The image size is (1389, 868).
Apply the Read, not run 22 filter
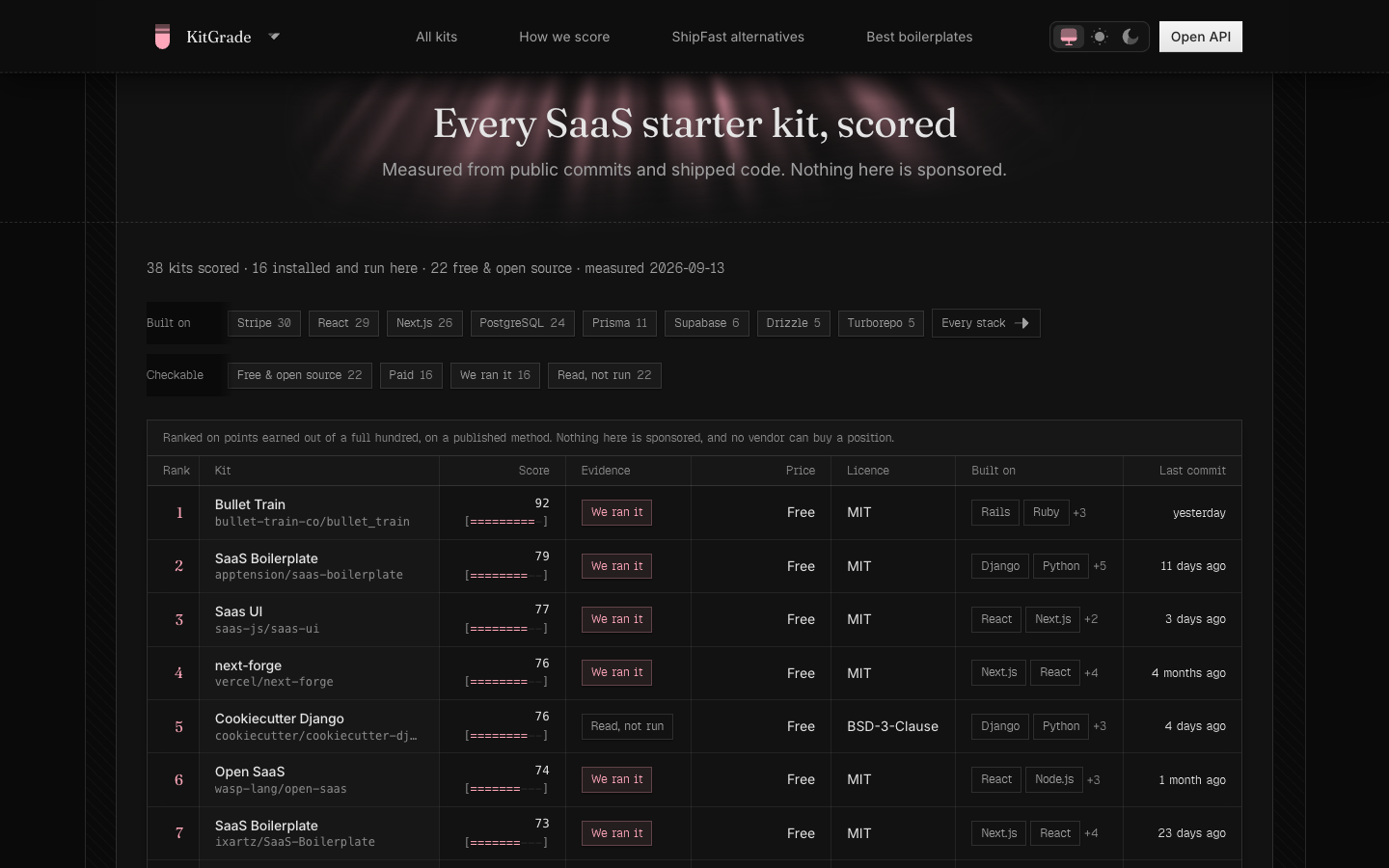(605, 375)
